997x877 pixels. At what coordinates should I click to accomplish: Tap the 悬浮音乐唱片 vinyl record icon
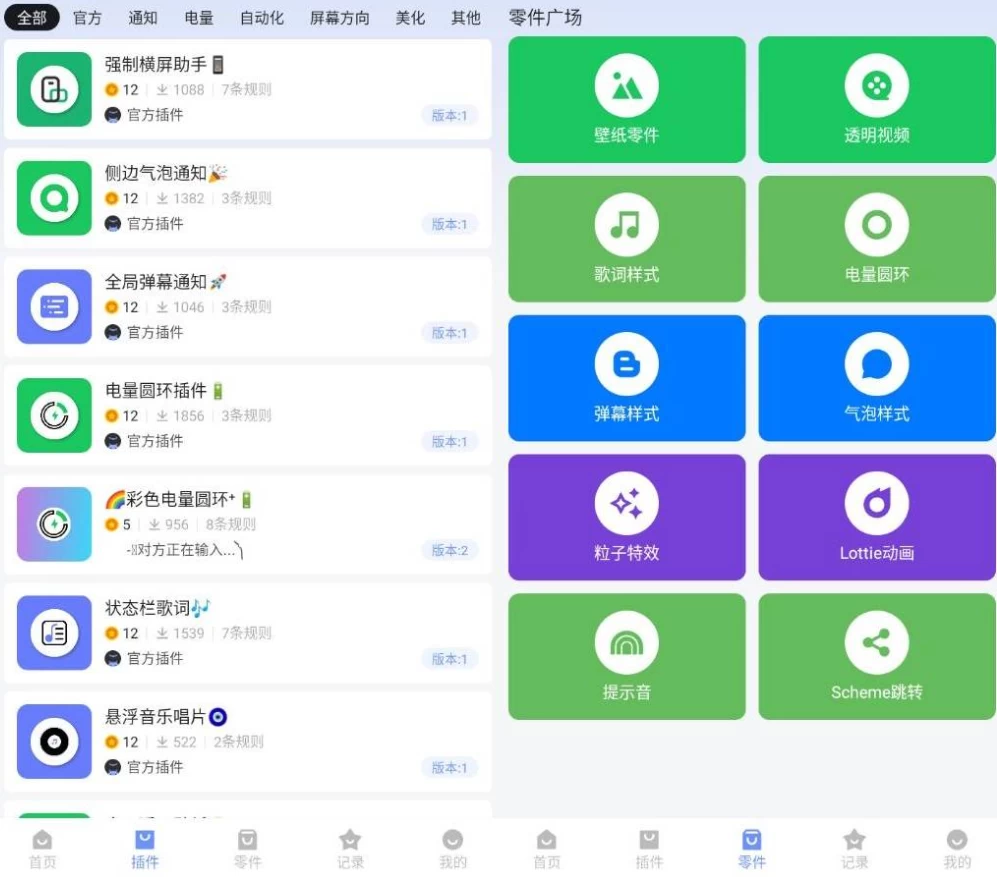click(54, 741)
